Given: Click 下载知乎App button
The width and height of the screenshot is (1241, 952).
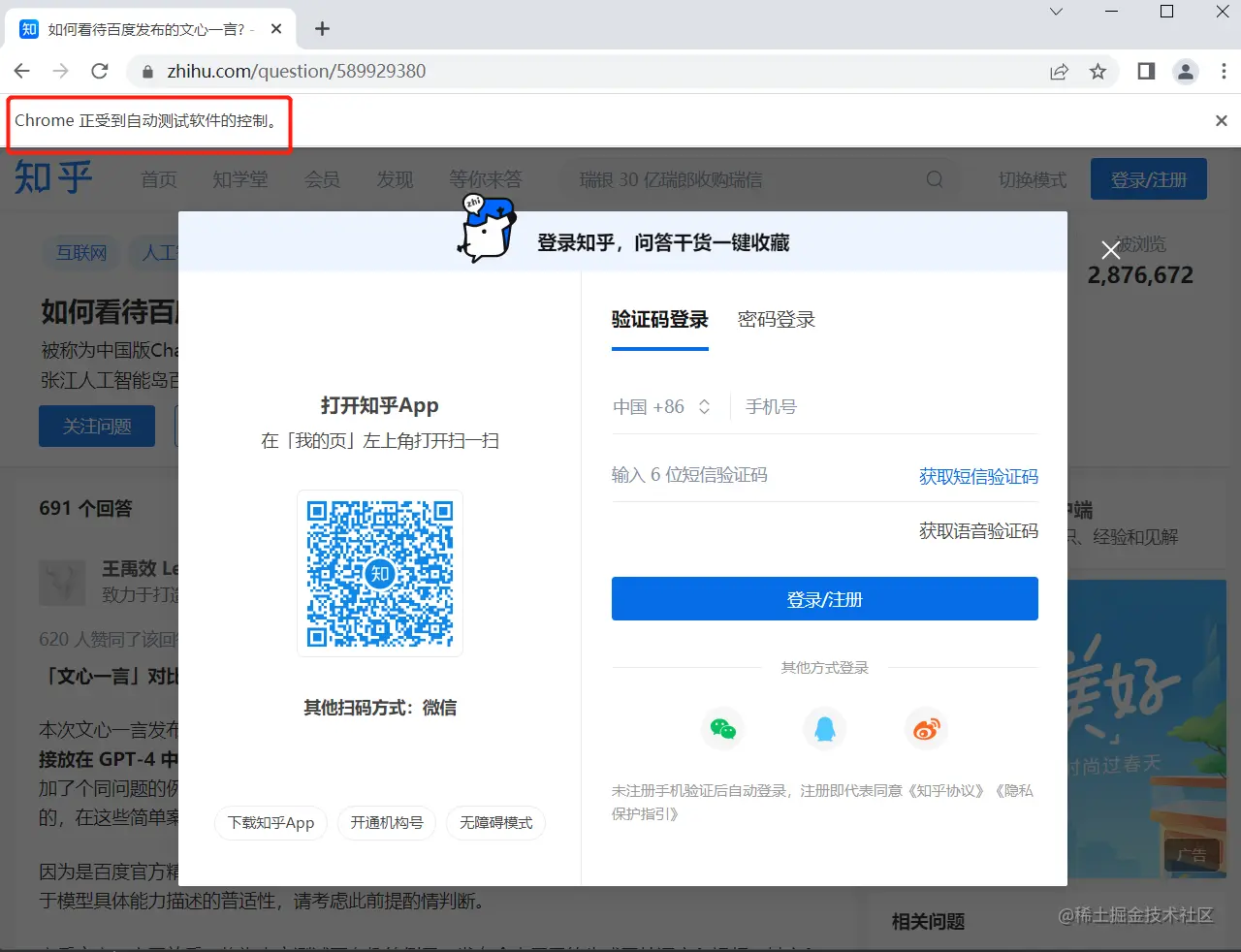Looking at the screenshot, I should [270, 823].
